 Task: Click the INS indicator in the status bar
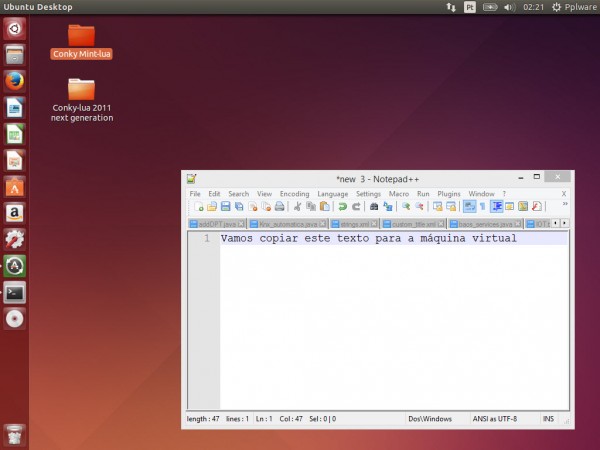point(548,419)
